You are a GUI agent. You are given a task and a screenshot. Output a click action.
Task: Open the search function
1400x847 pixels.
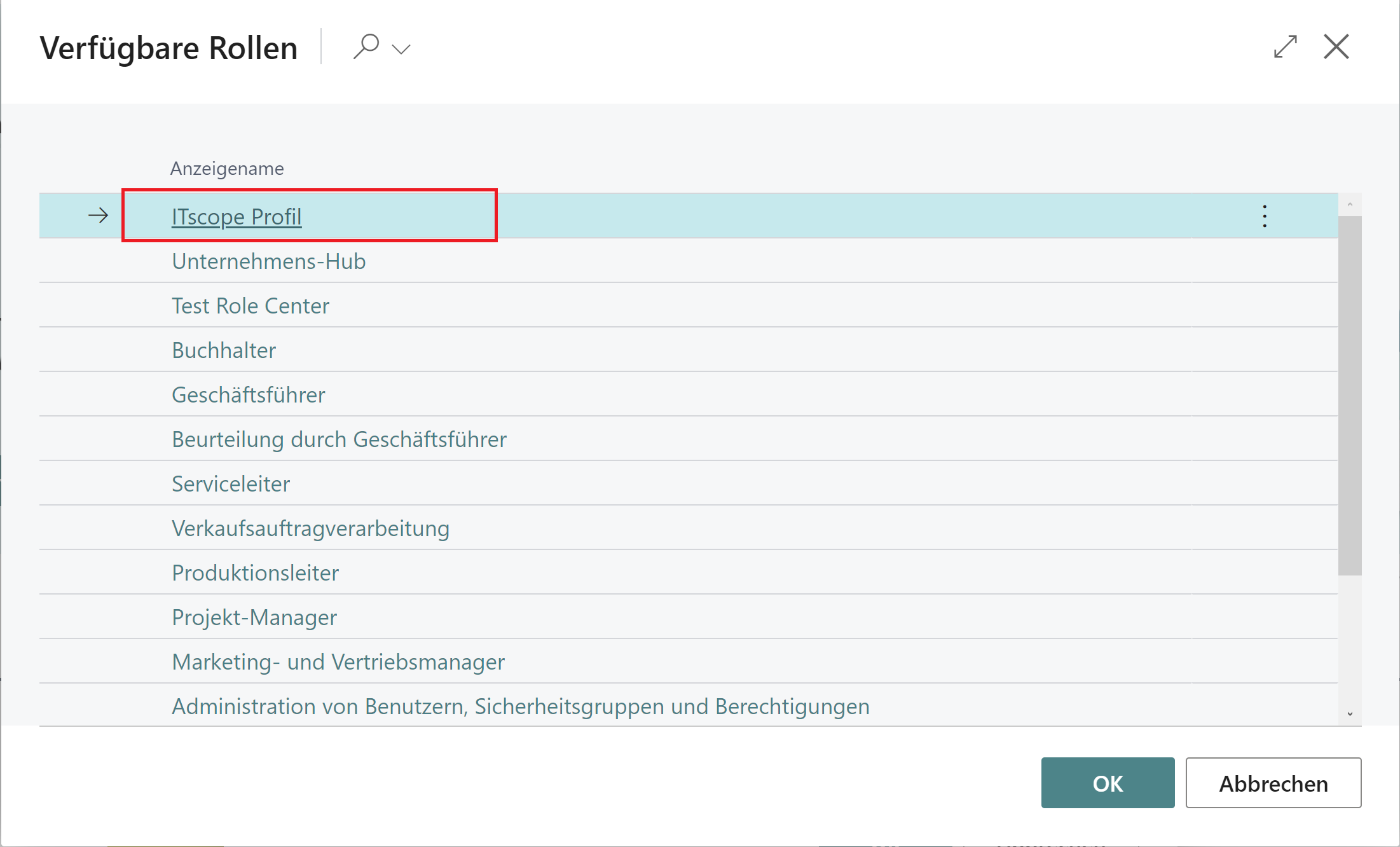367,46
